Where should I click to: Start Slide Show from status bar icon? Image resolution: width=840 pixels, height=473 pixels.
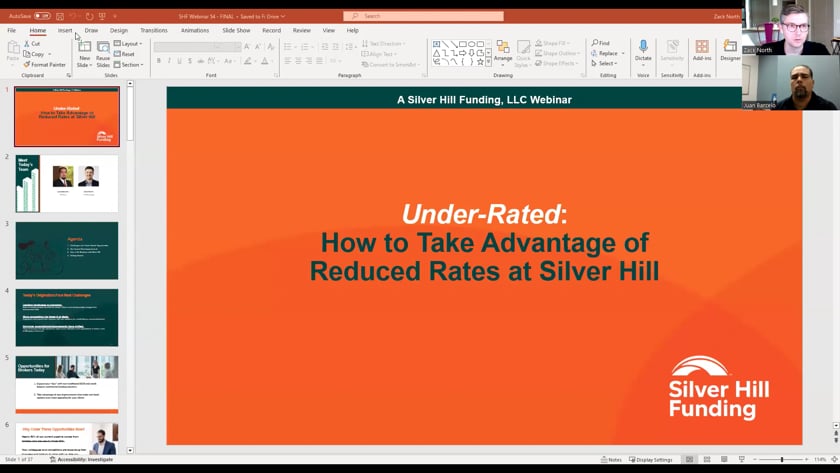pyautogui.click(x=741, y=460)
